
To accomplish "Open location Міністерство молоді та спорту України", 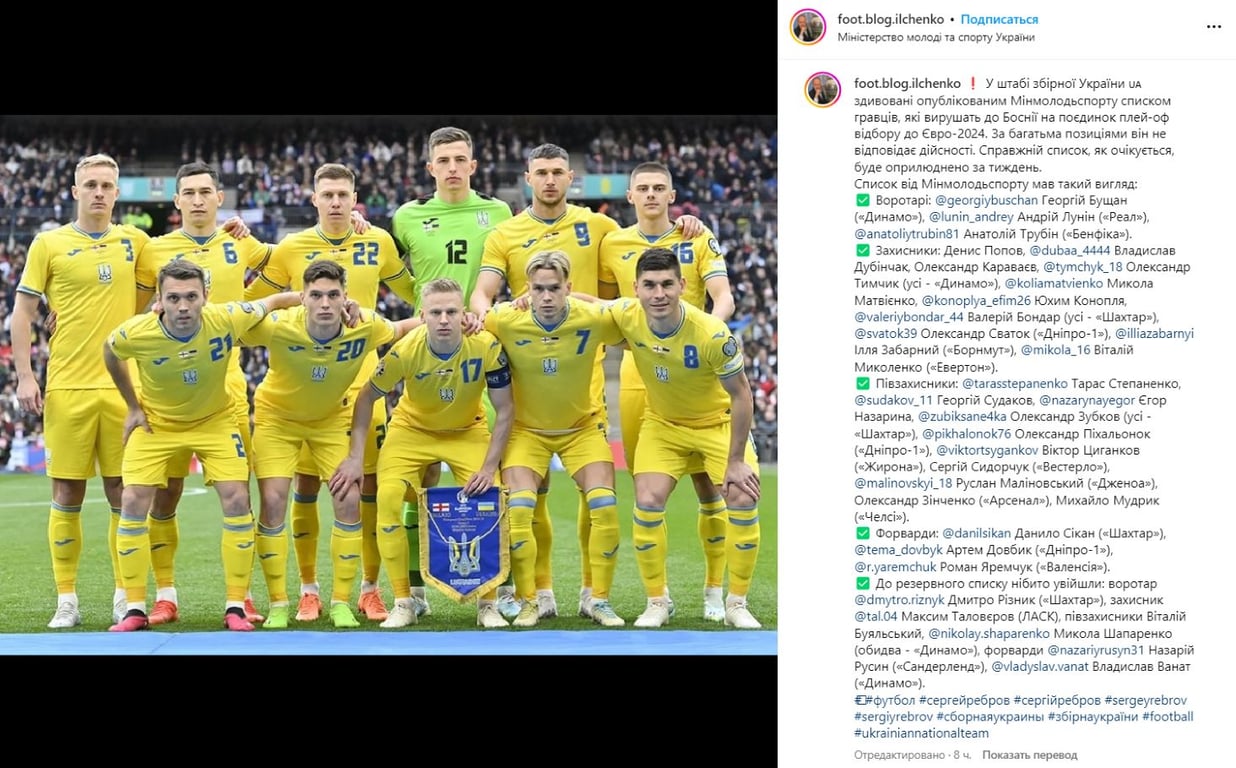I will click(x=936, y=37).
